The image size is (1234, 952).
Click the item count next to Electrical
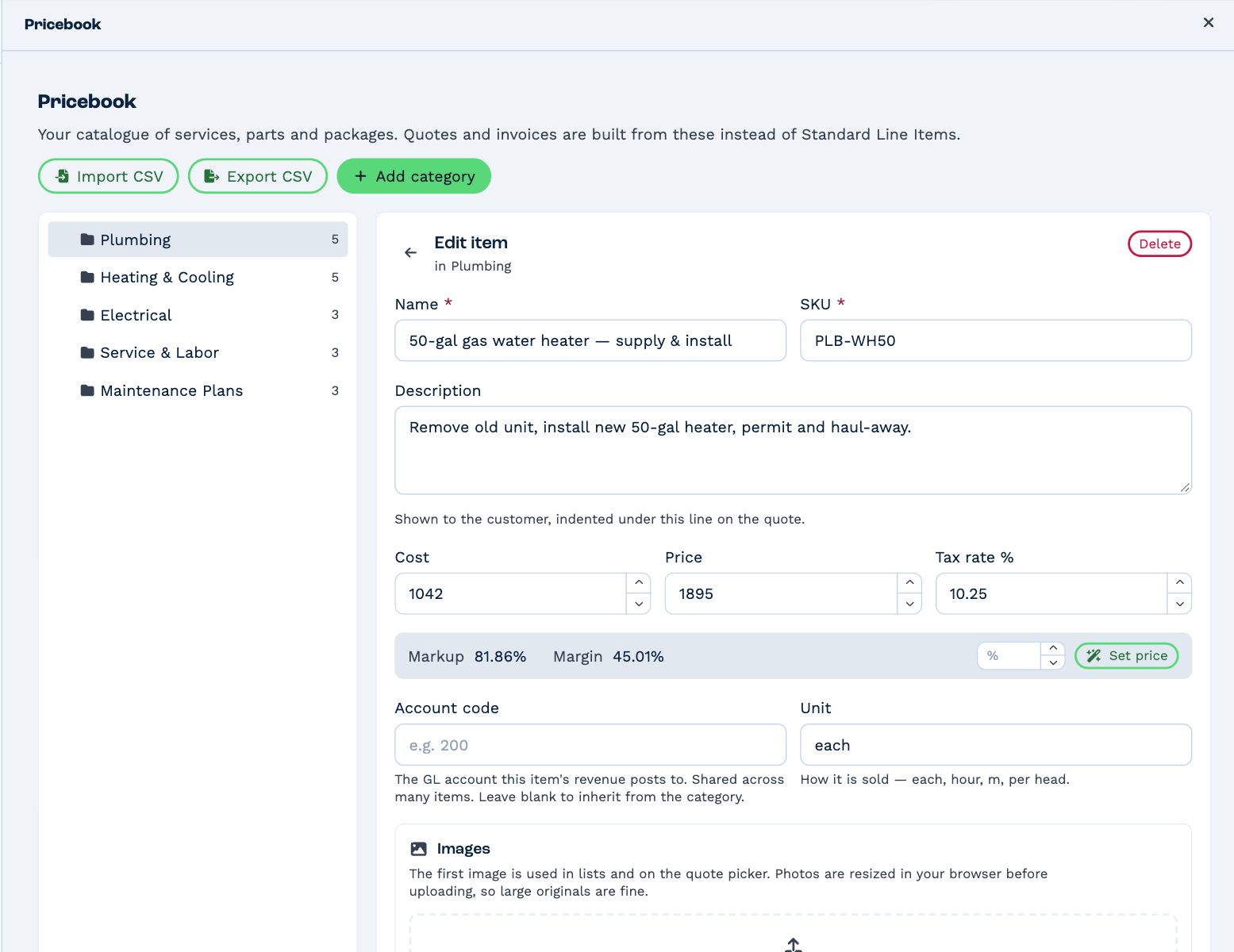tap(335, 315)
